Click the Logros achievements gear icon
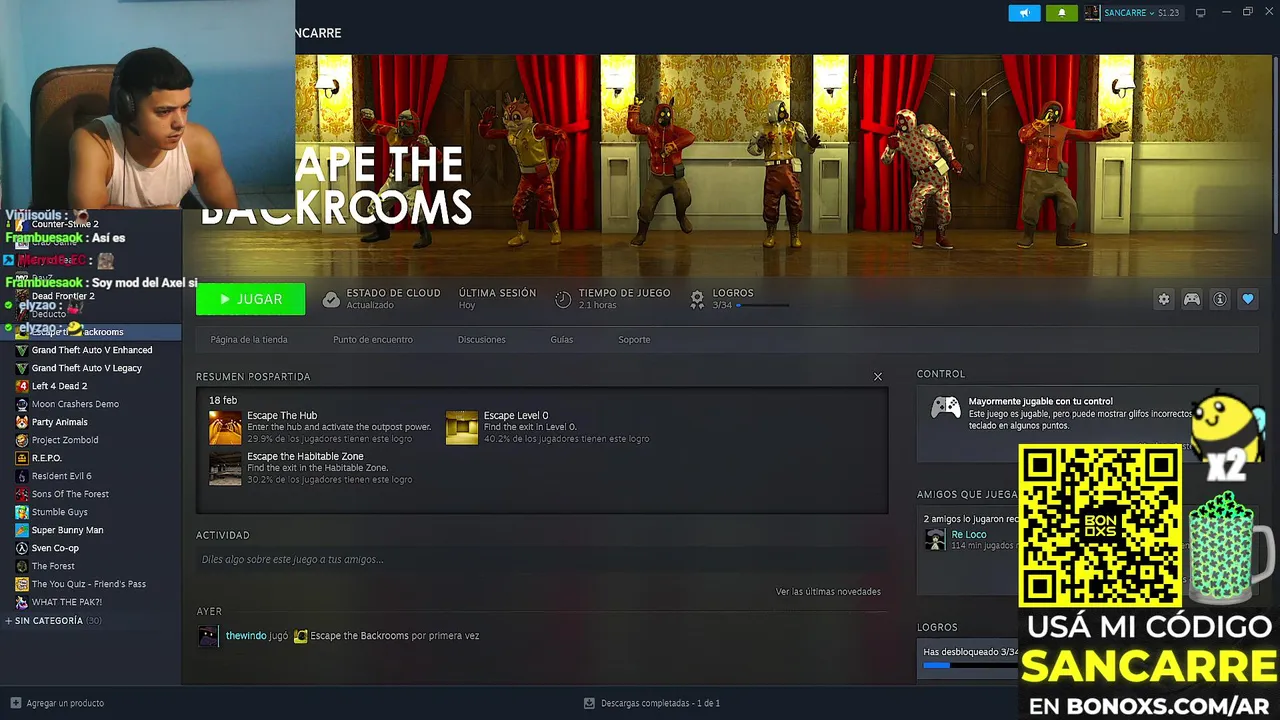 697,299
